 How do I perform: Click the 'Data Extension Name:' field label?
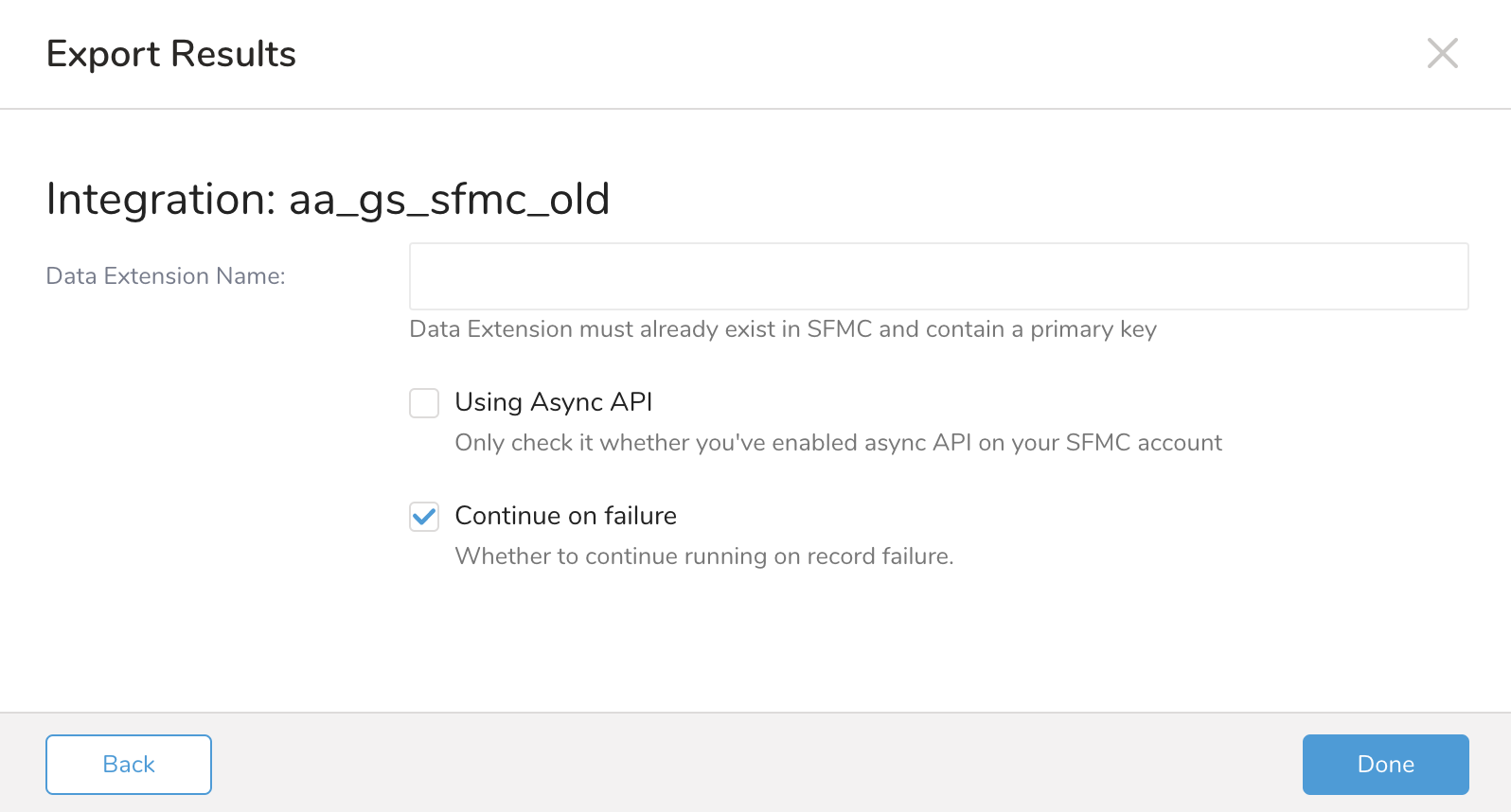[x=166, y=276]
